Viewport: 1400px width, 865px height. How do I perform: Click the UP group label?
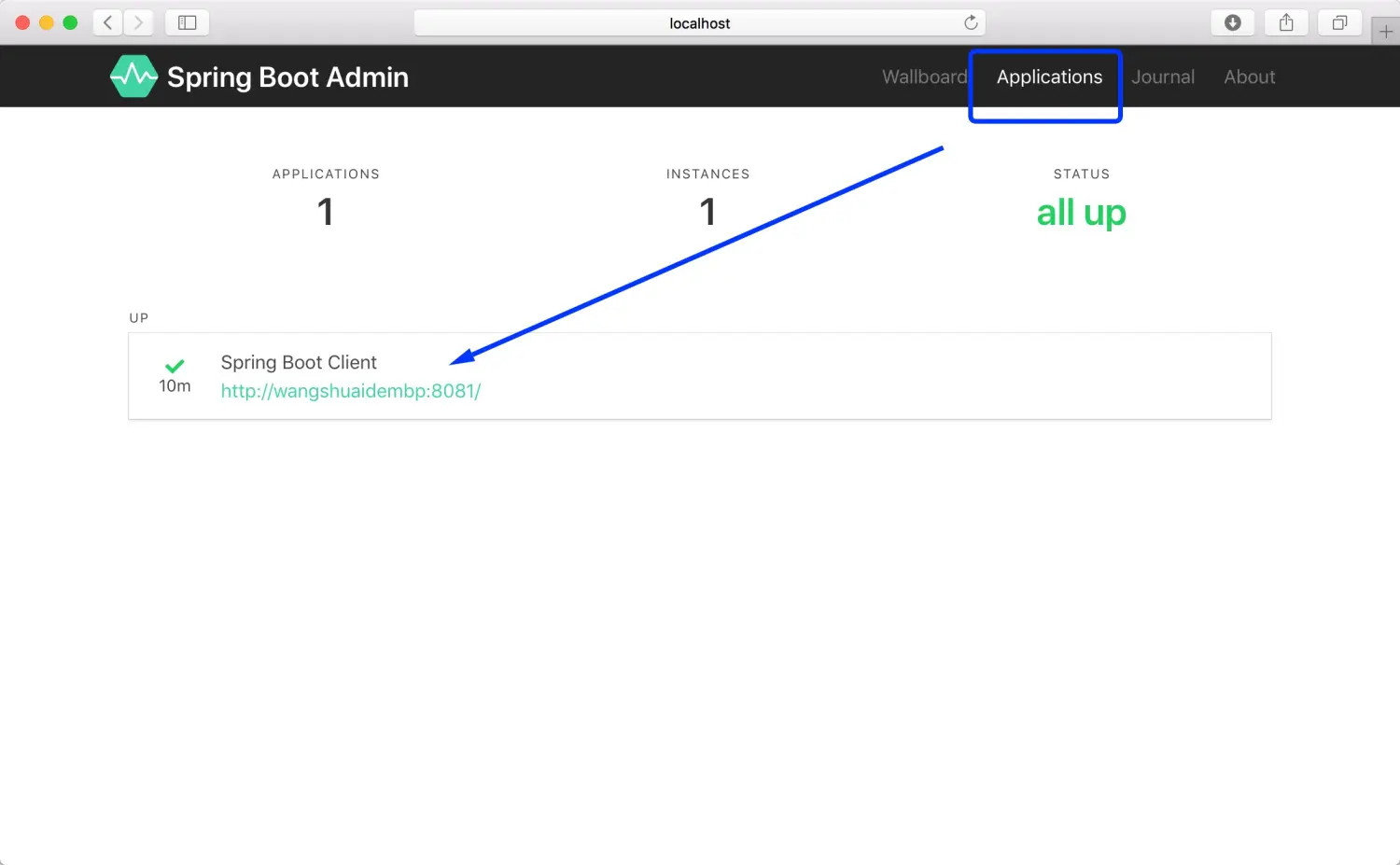point(139,318)
